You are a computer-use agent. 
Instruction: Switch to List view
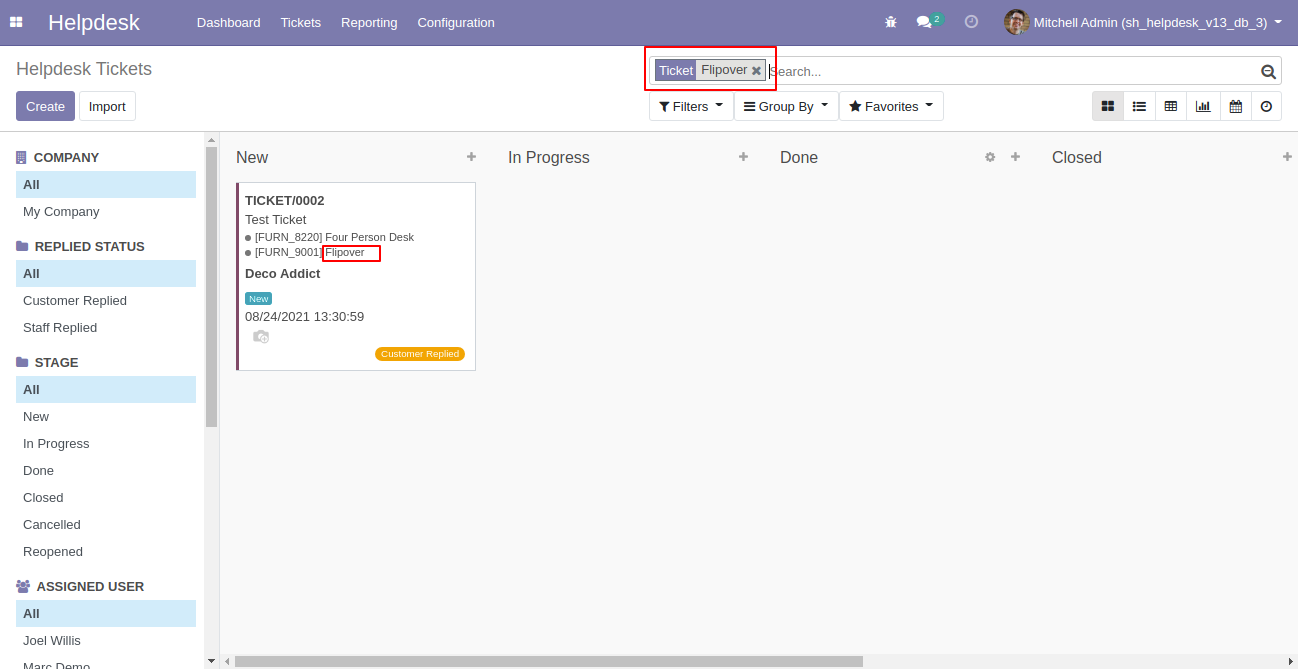(x=1139, y=106)
